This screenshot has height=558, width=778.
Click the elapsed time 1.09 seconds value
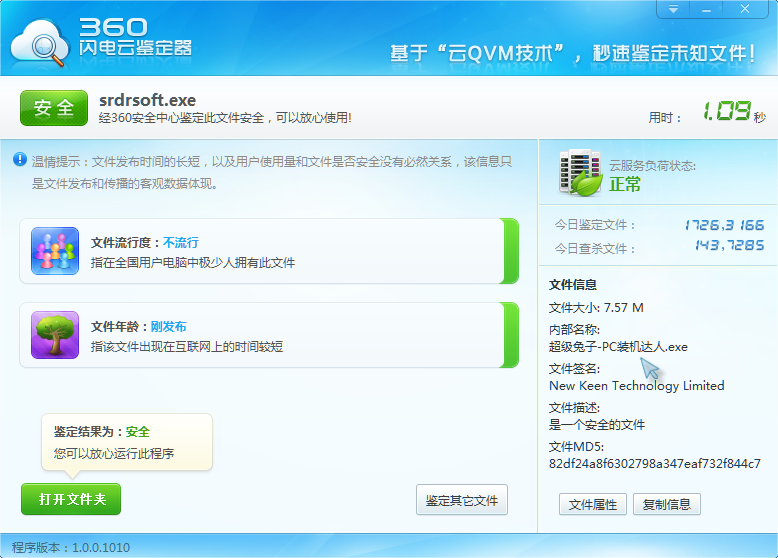727,111
